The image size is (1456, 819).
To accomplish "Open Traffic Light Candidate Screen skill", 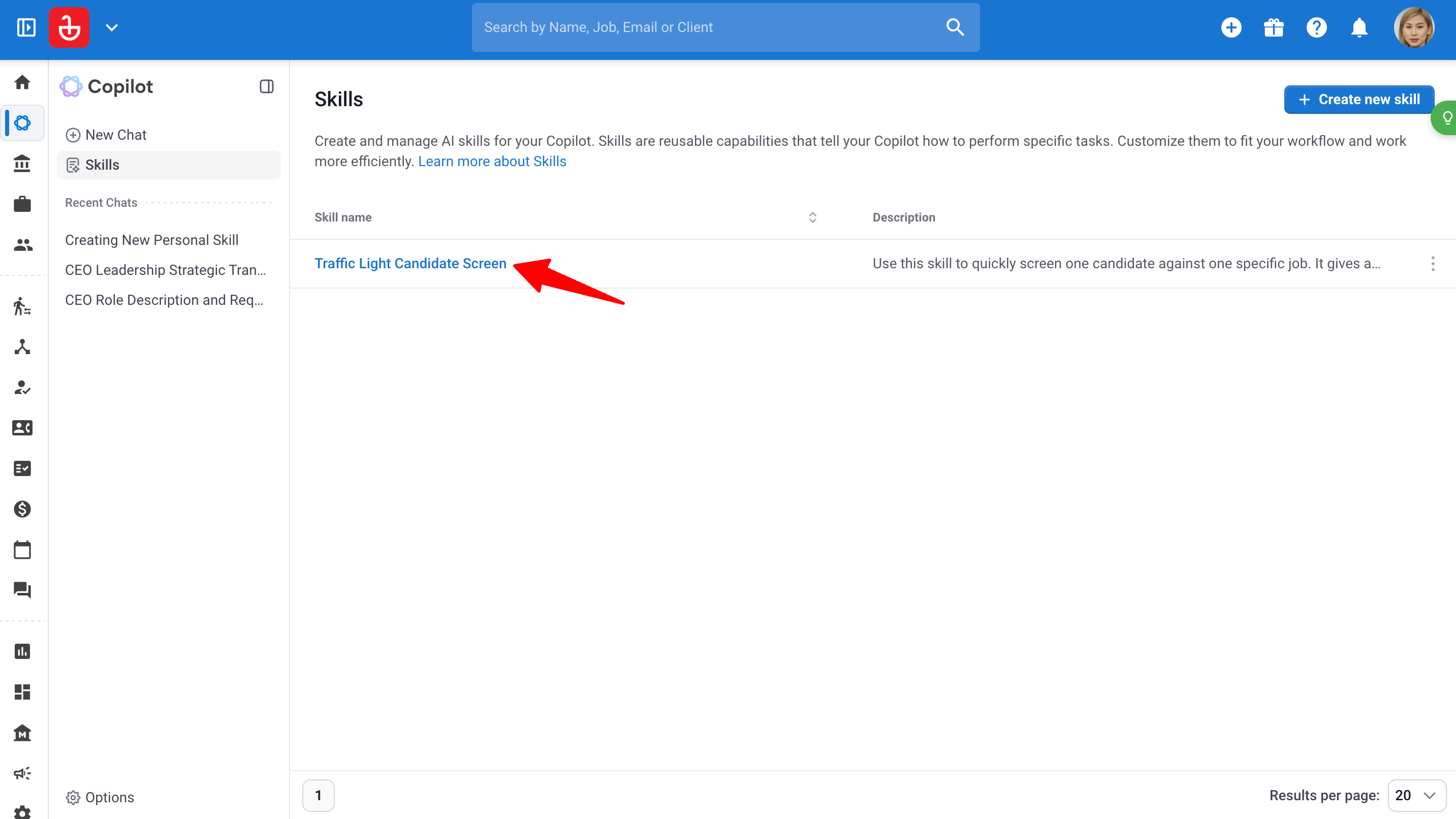I will [x=410, y=263].
